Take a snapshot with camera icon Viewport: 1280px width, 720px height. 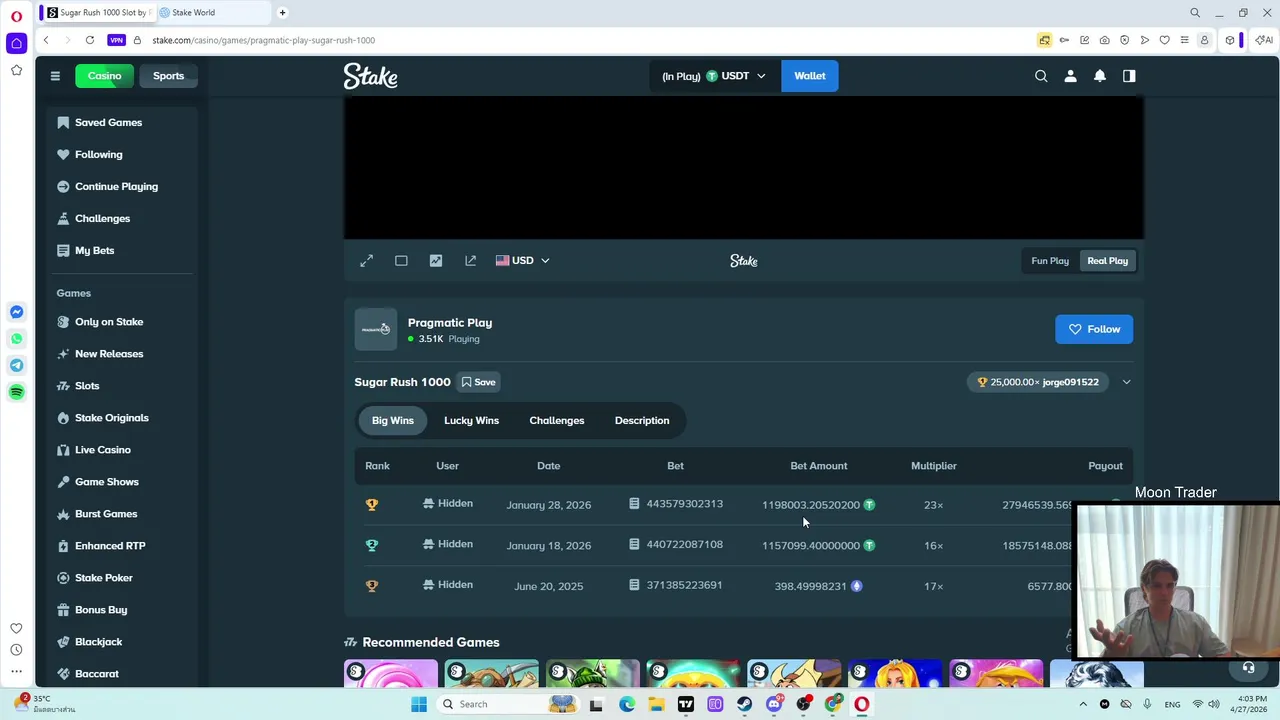pyautogui.click(x=1104, y=40)
